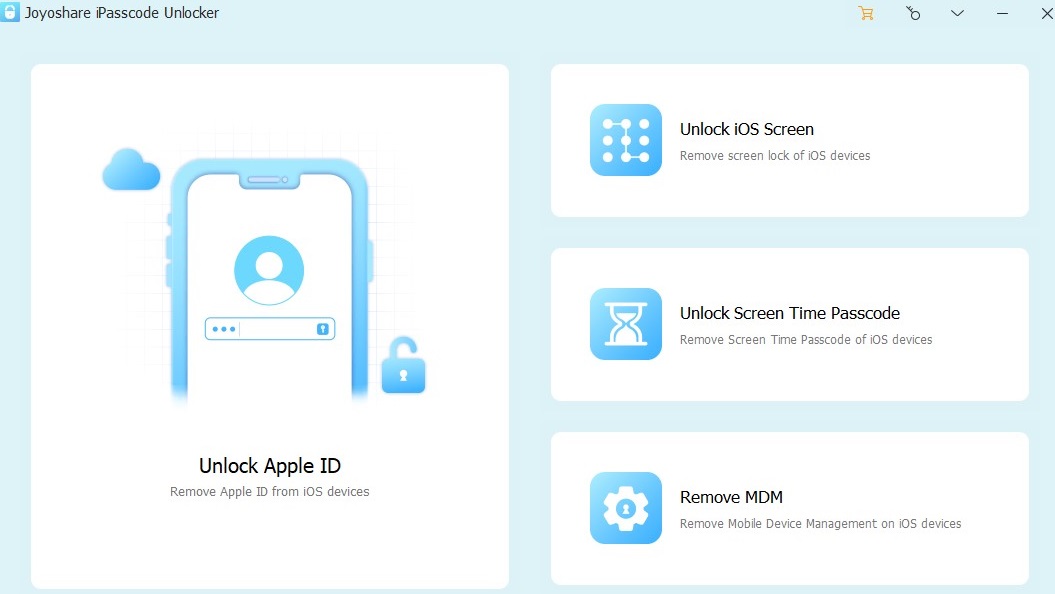Click the open padlock icon in illustration

pyautogui.click(x=403, y=365)
